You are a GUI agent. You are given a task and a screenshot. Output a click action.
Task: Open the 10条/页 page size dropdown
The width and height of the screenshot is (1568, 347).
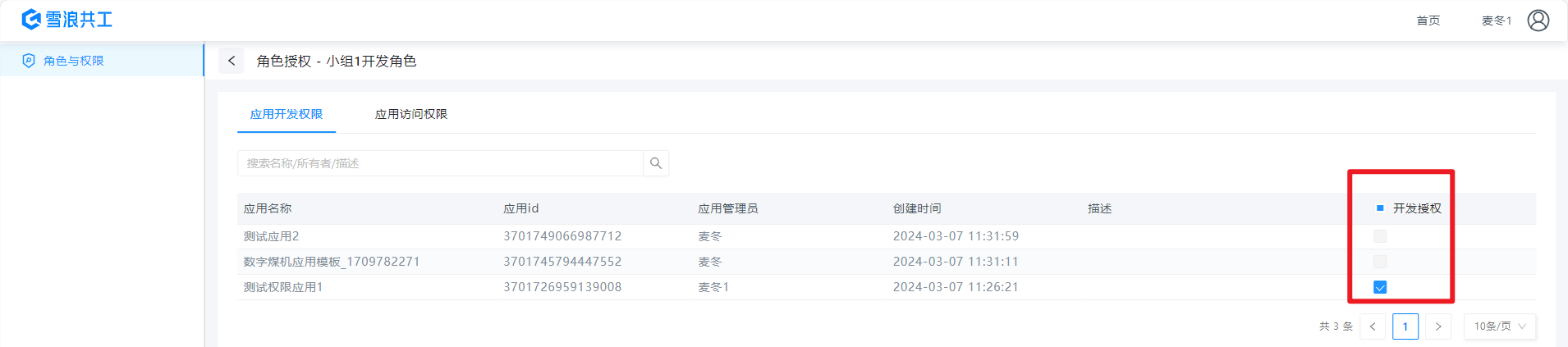click(1499, 326)
